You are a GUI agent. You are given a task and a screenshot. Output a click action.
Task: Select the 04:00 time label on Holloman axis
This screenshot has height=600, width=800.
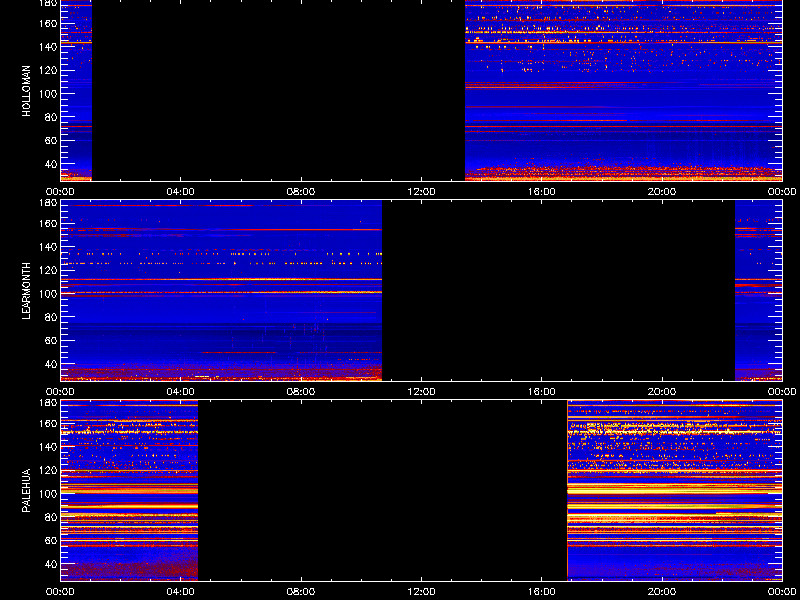click(181, 192)
